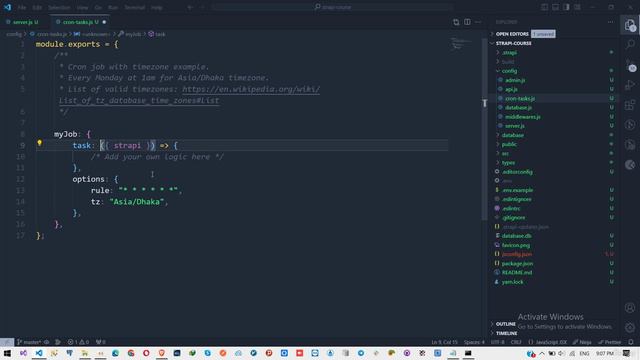Click the master branch indicator in status bar
Screen dimensions: 640x360
point(29,342)
